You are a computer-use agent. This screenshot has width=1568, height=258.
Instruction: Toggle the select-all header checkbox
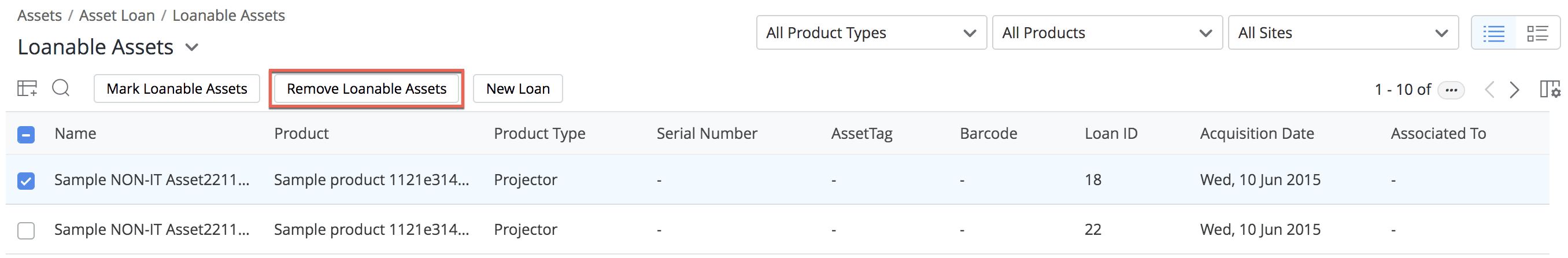pos(26,134)
